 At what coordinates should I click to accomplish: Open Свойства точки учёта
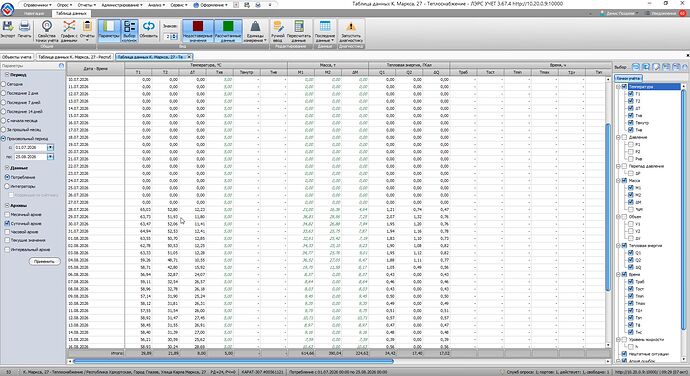coord(47,31)
